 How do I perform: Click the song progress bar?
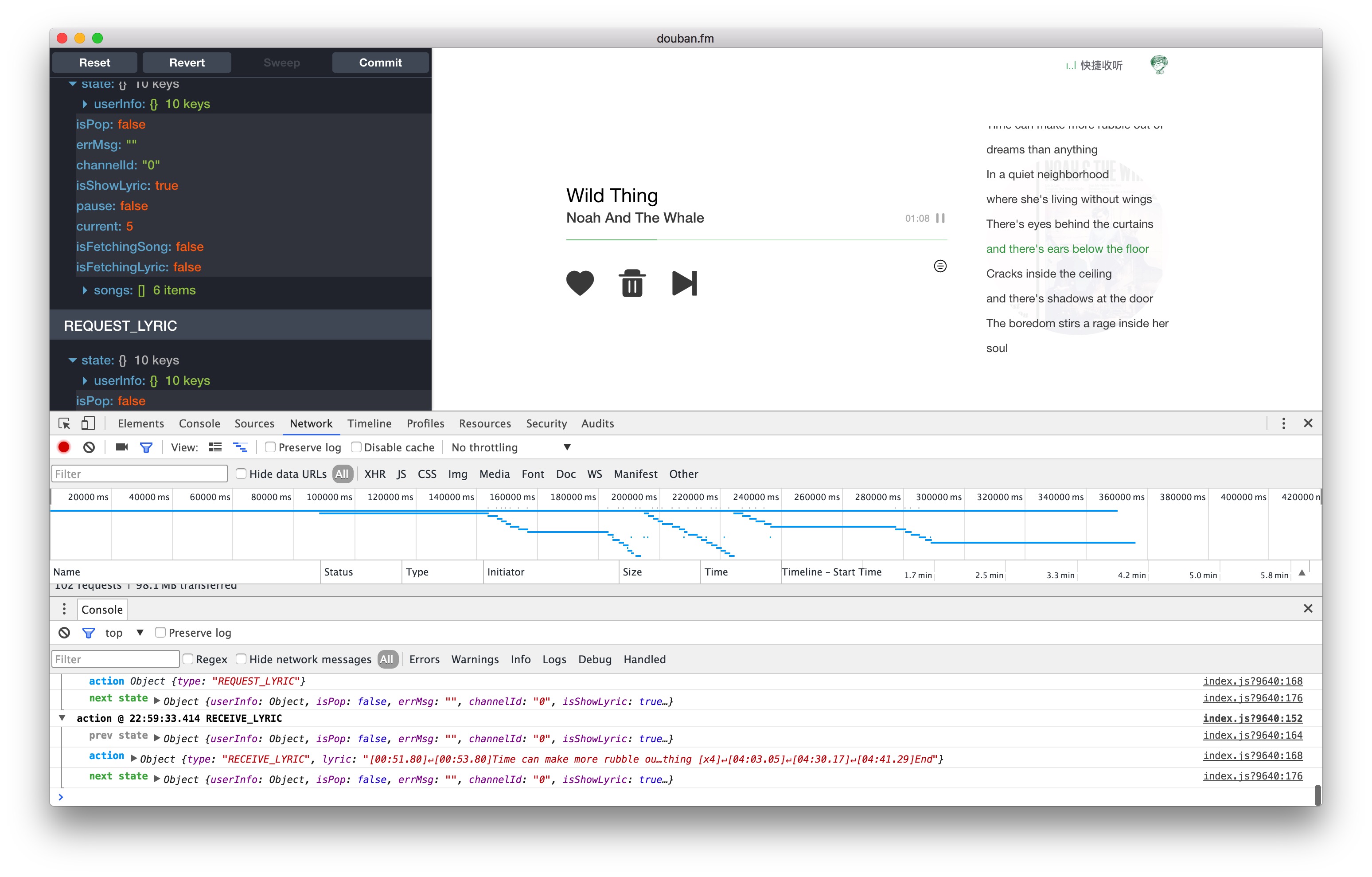pos(756,240)
